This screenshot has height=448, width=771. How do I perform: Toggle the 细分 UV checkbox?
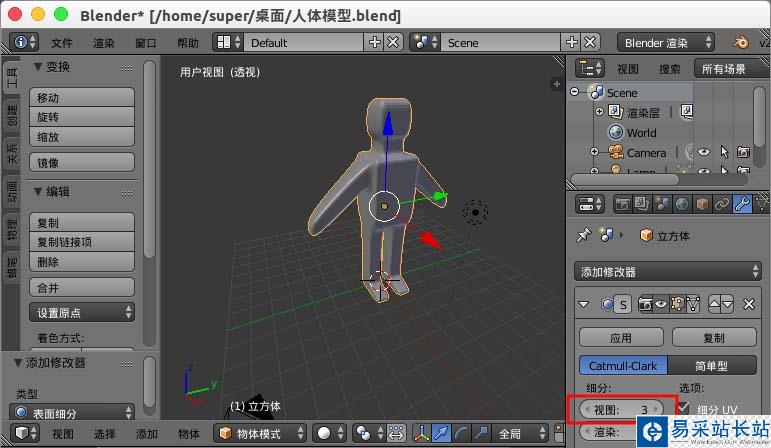tap(683, 408)
